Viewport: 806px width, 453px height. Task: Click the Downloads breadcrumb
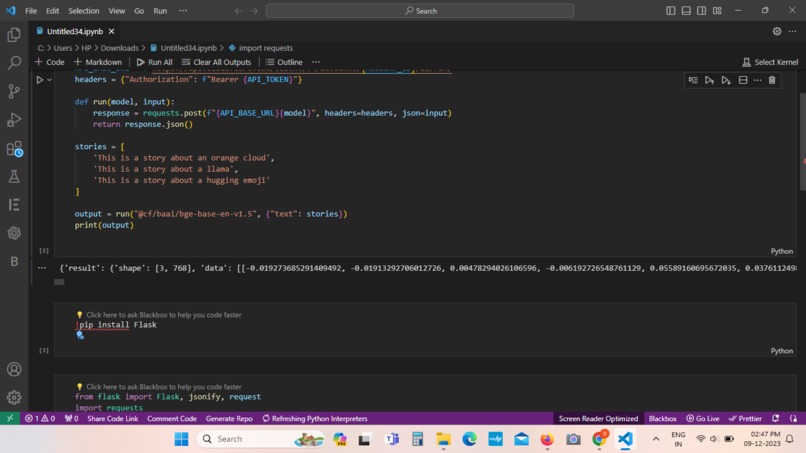coord(119,48)
